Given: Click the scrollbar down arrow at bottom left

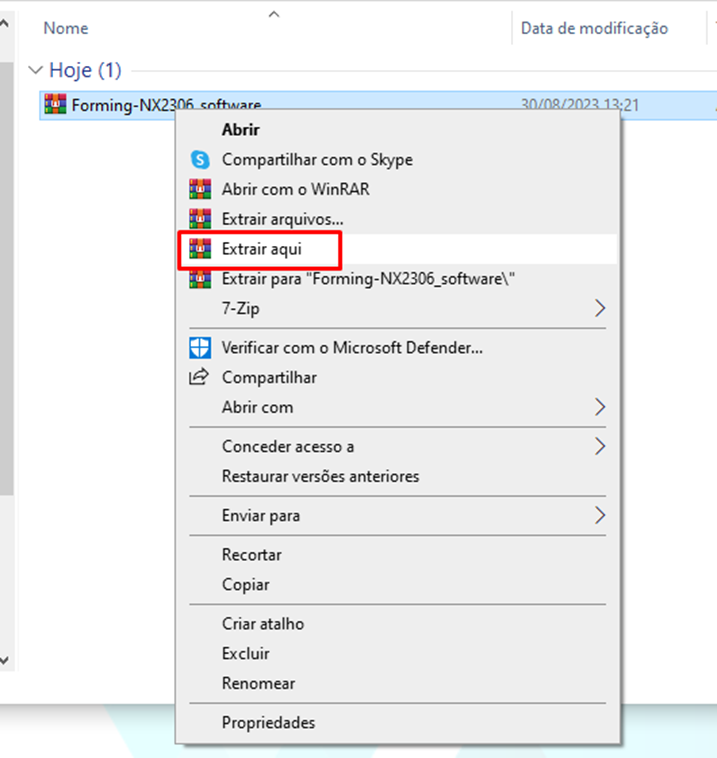Looking at the screenshot, I should [x=5, y=660].
